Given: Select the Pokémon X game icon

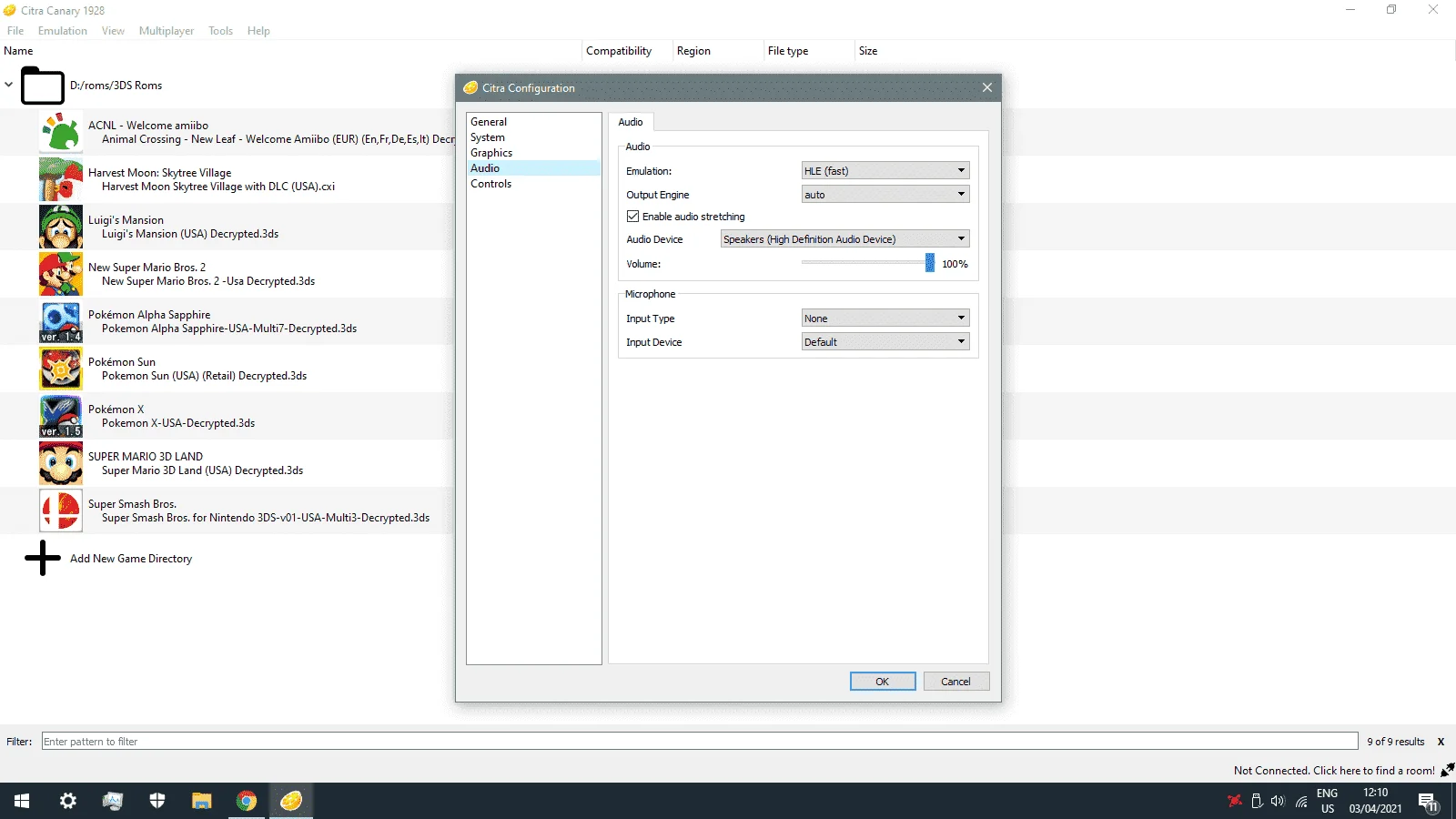Looking at the screenshot, I should 61,416.
